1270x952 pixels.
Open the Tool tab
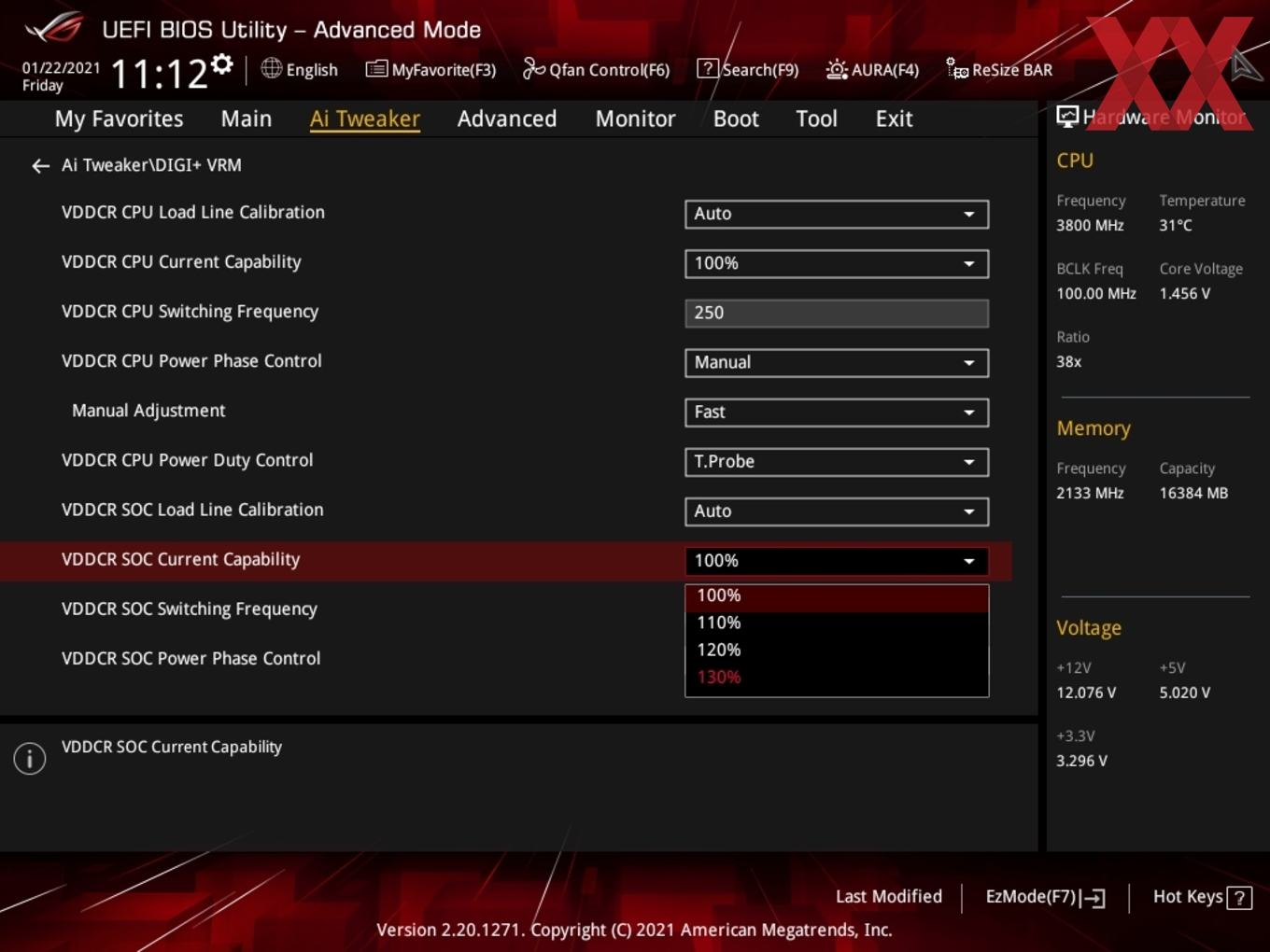[x=816, y=119]
